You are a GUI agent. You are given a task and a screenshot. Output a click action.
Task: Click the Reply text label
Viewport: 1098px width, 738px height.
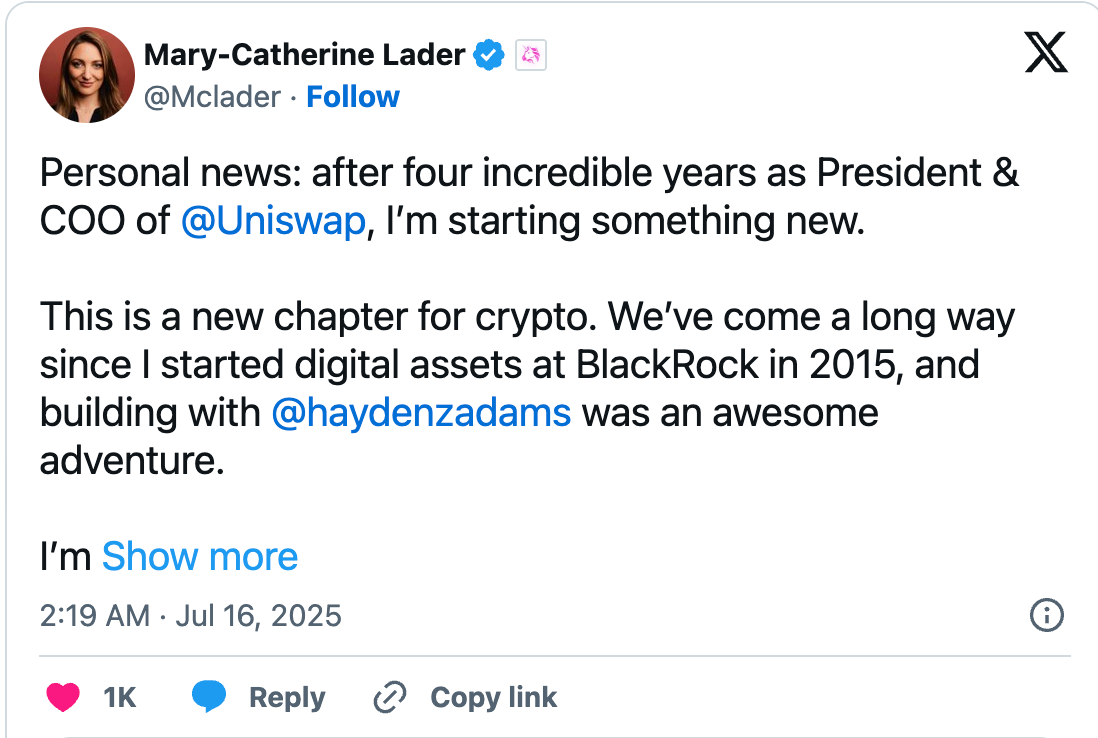pyautogui.click(x=287, y=697)
